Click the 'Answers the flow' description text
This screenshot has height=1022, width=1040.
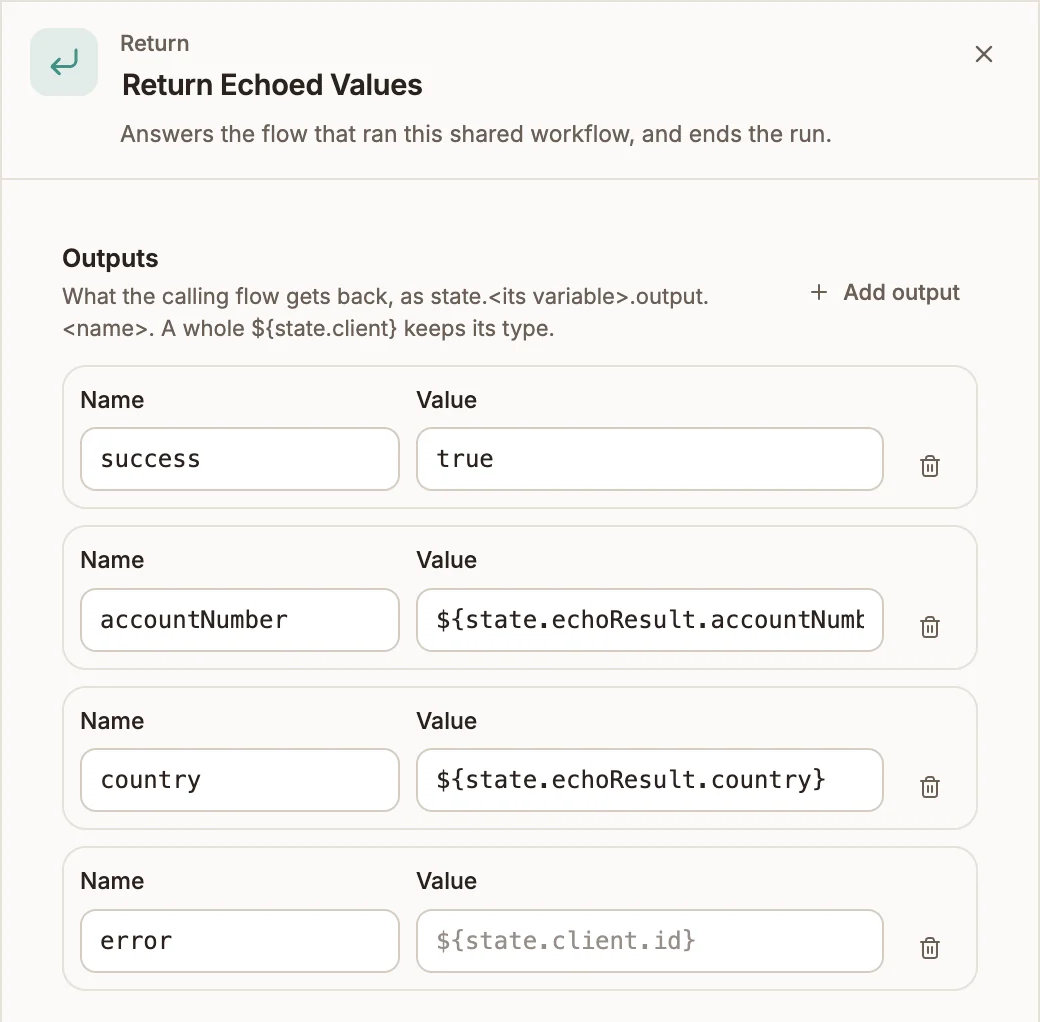click(x=476, y=134)
